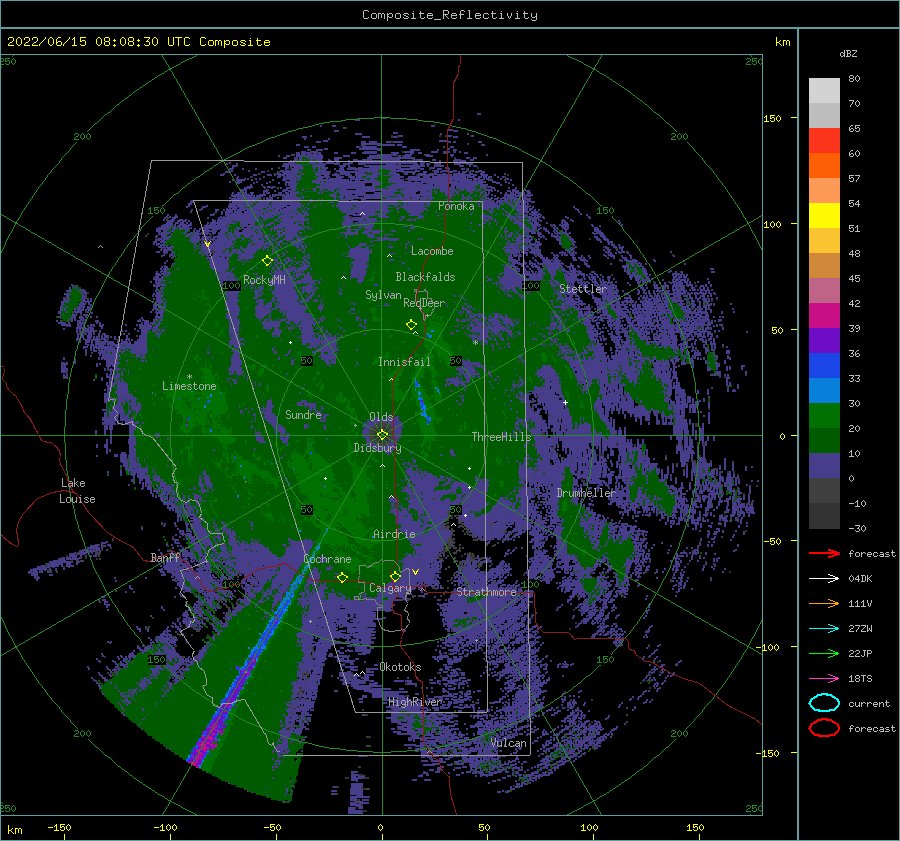
Task: Select the light gray 80 dBZ swatch
Action: (x=824, y=90)
